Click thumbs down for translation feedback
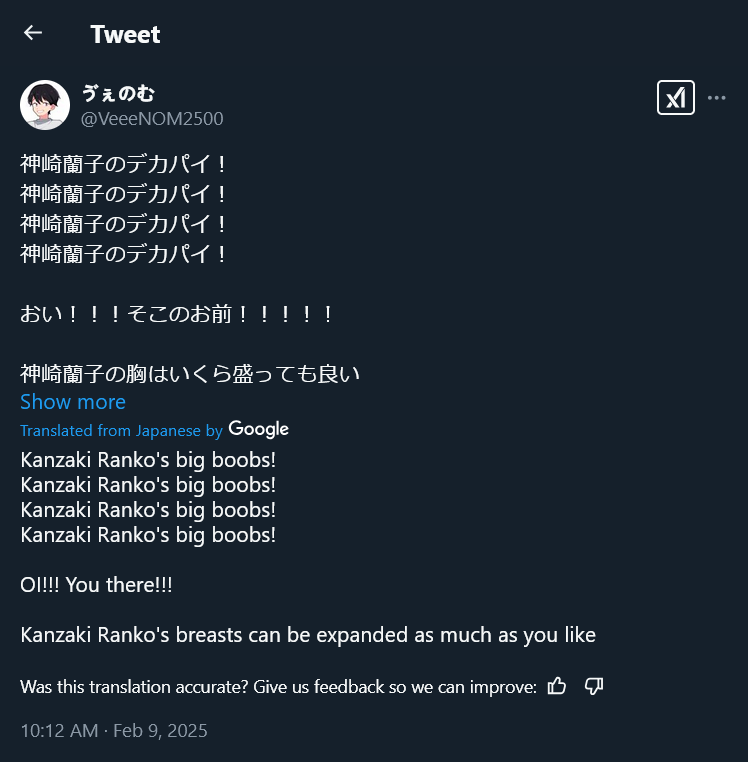The height and width of the screenshot is (762, 748). pos(594,686)
